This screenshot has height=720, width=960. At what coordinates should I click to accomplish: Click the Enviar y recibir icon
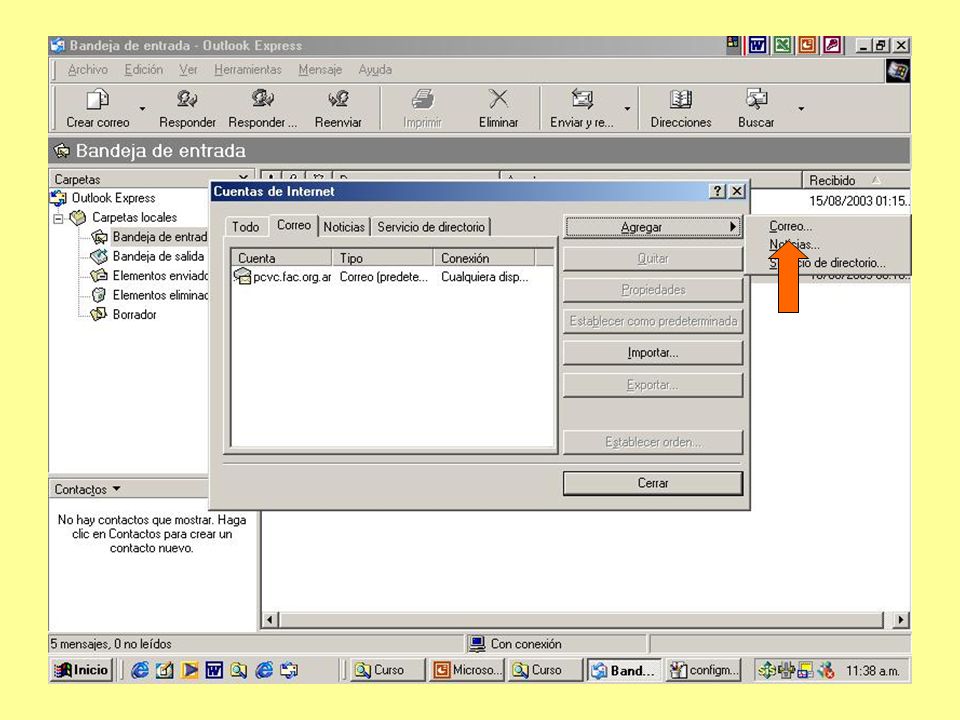[x=582, y=99]
